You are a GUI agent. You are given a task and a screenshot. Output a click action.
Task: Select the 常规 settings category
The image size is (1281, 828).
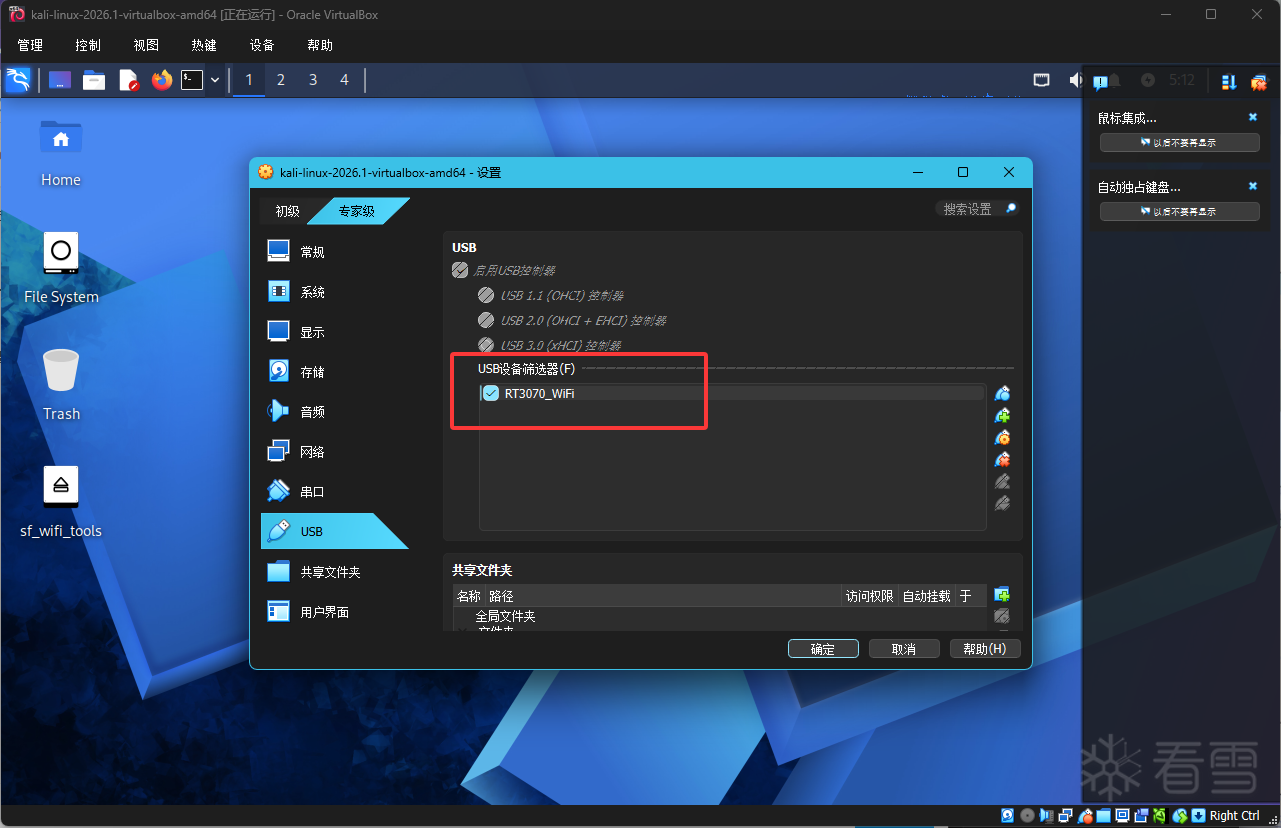[335, 252]
